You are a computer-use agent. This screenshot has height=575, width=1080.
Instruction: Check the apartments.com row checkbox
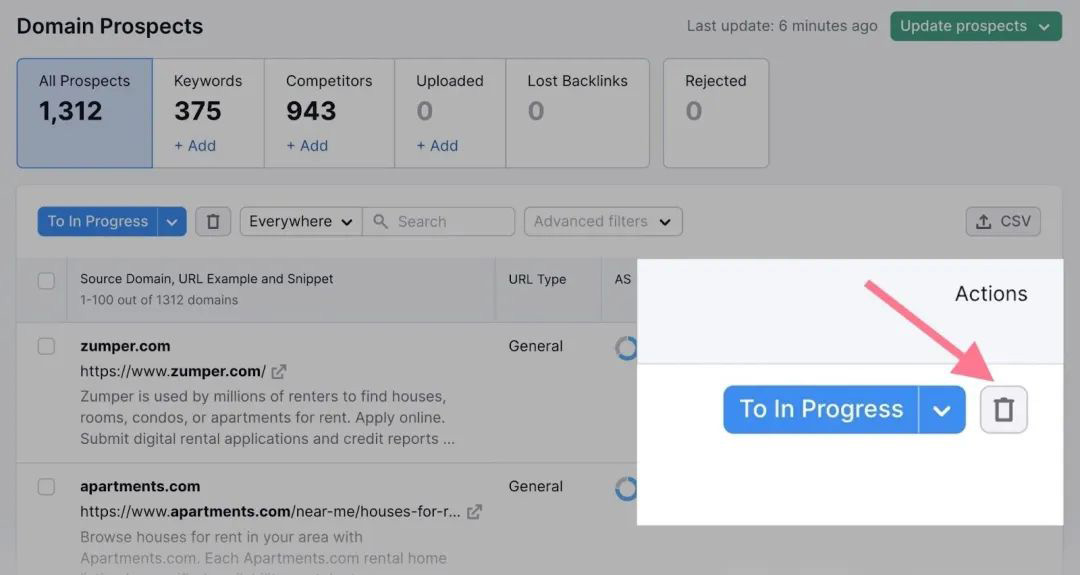pyautogui.click(x=46, y=487)
